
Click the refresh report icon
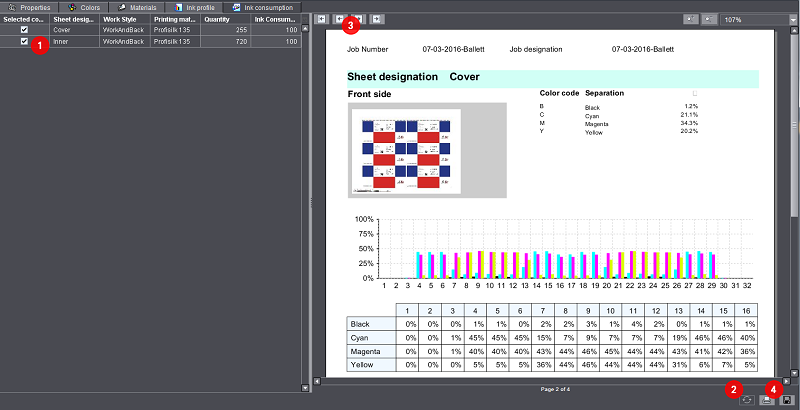point(749,400)
